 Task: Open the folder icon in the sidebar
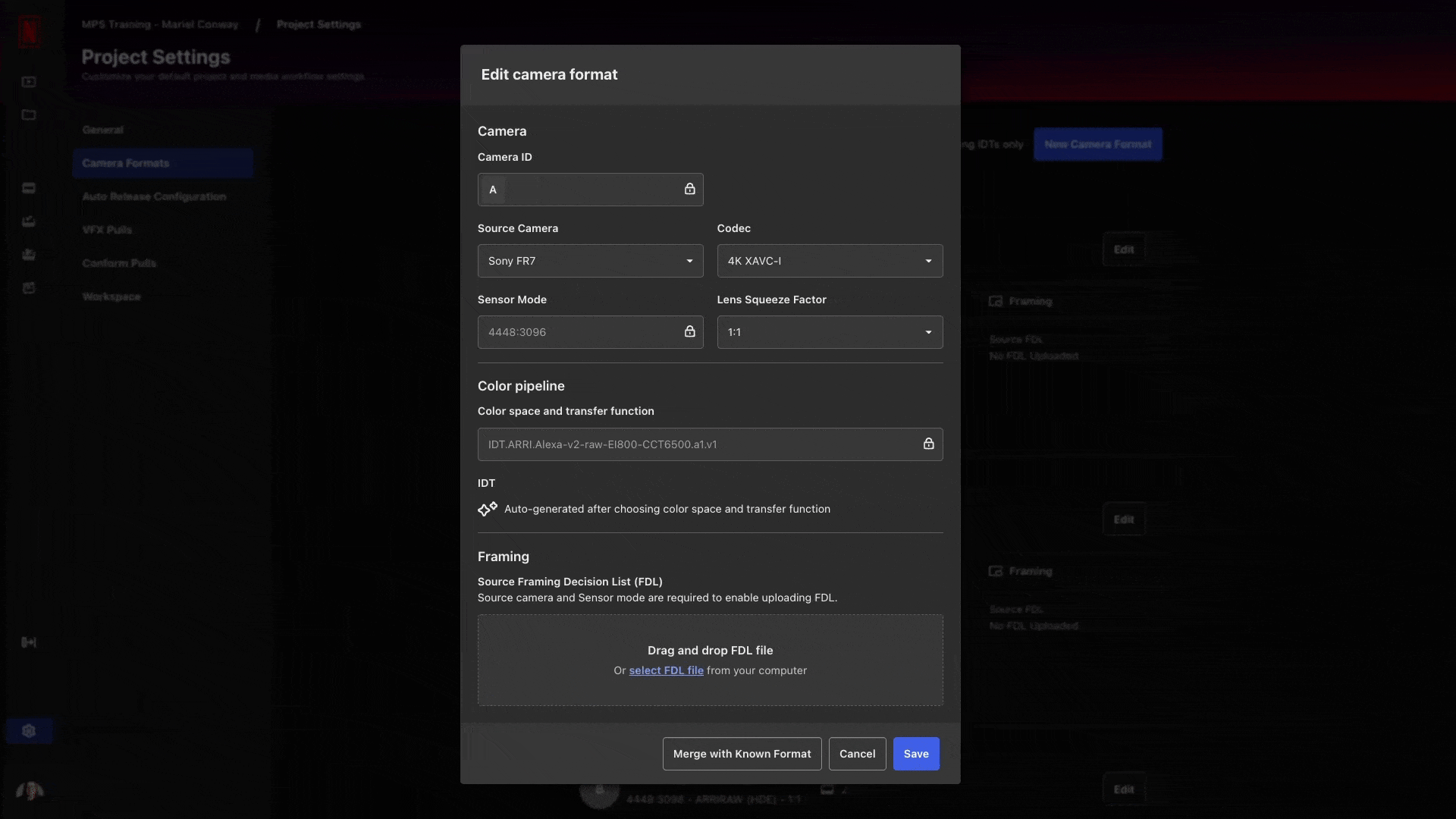(x=29, y=115)
